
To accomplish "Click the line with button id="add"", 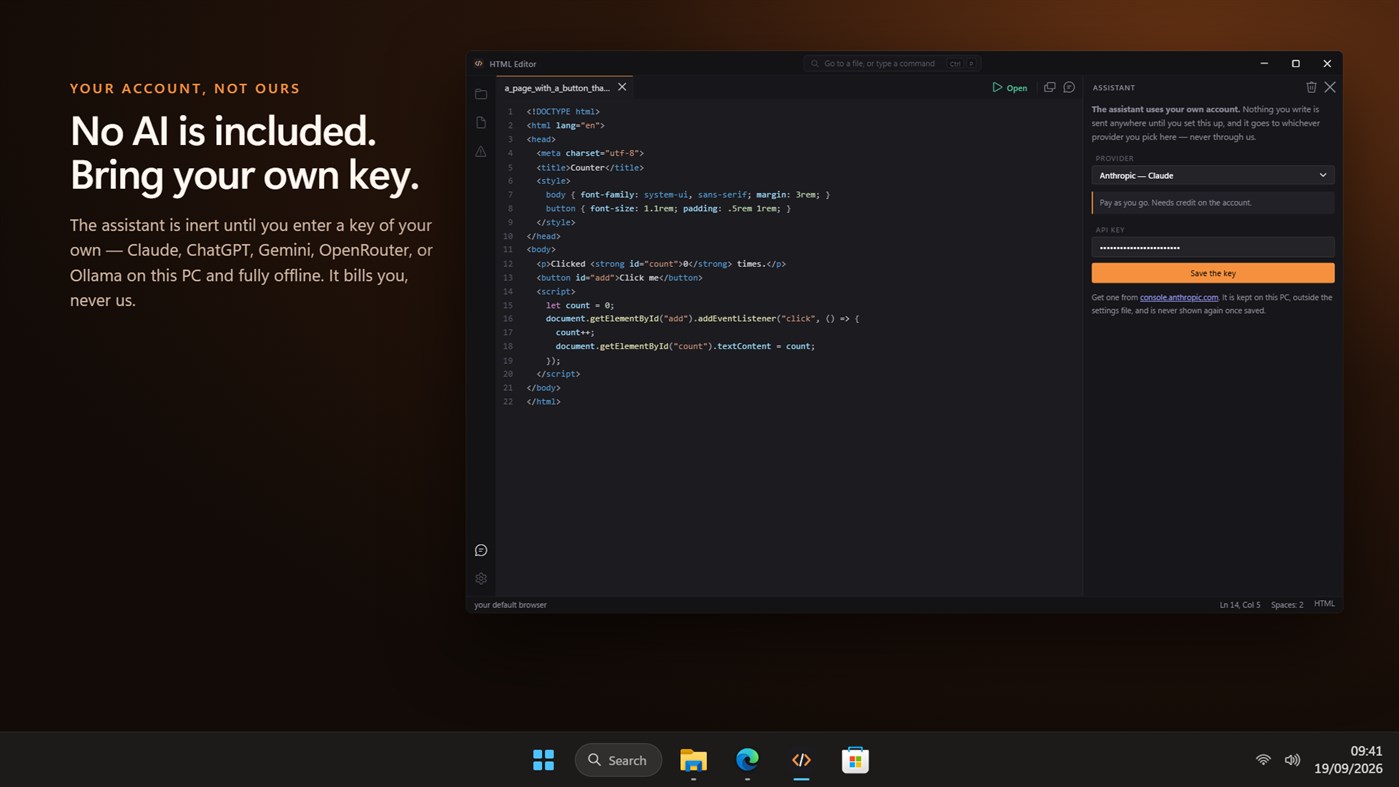I will [x=619, y=277].
